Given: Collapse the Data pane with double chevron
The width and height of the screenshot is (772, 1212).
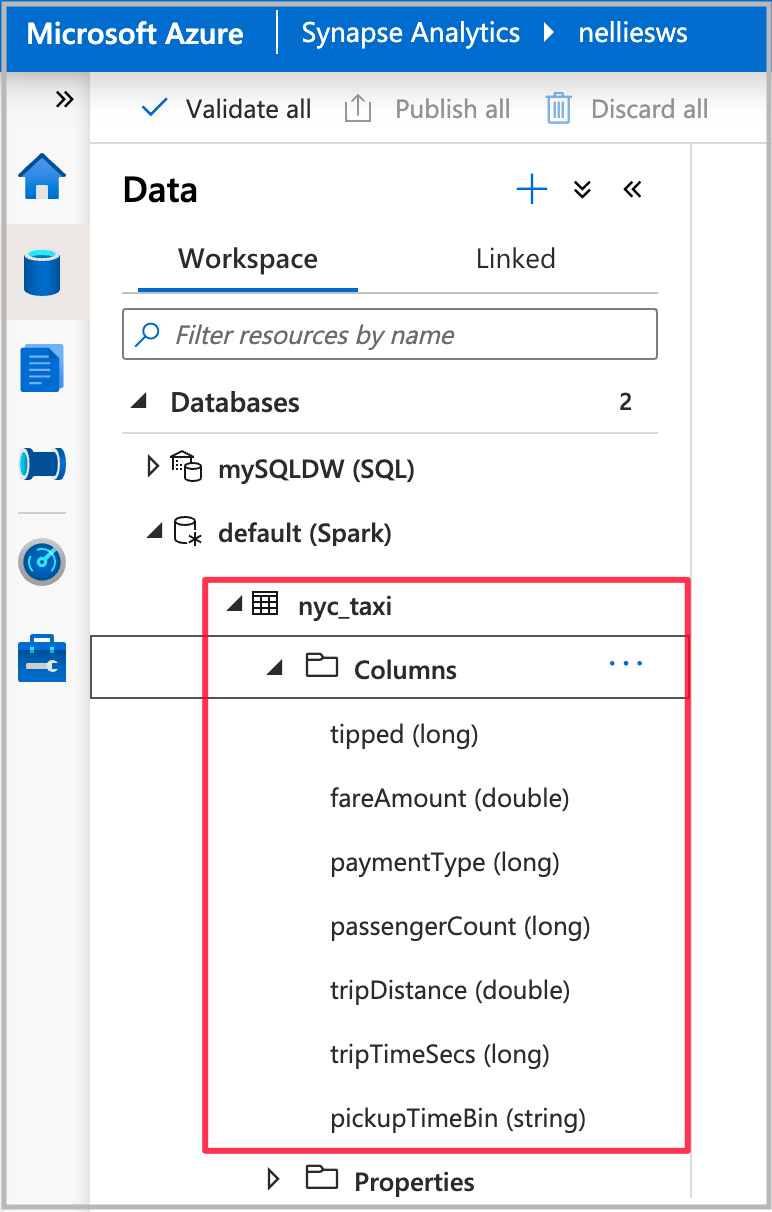Looking at the screenshot, I should point(632,189).
